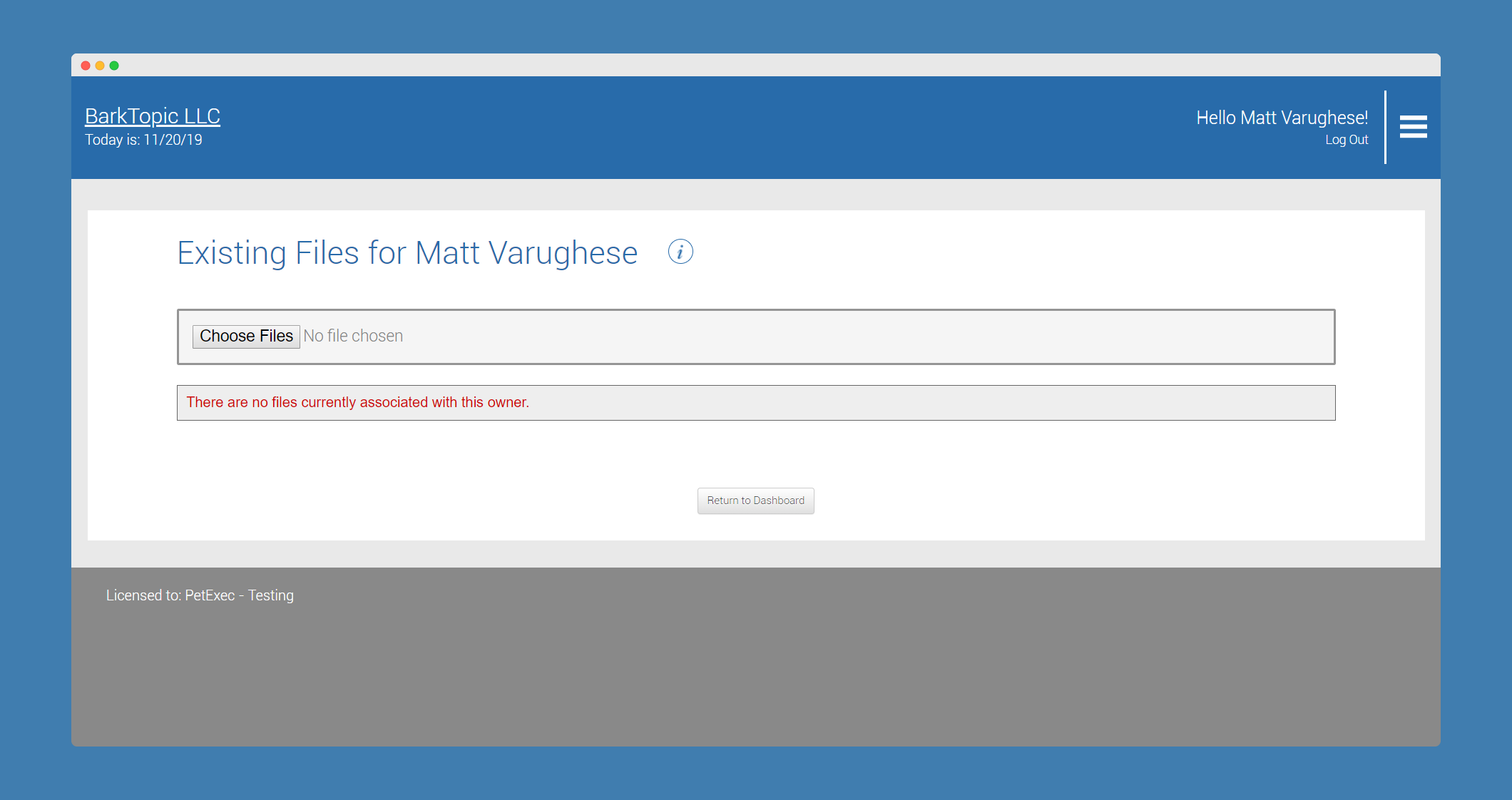Open the hamburger menu icon

tap(1413, 127)
